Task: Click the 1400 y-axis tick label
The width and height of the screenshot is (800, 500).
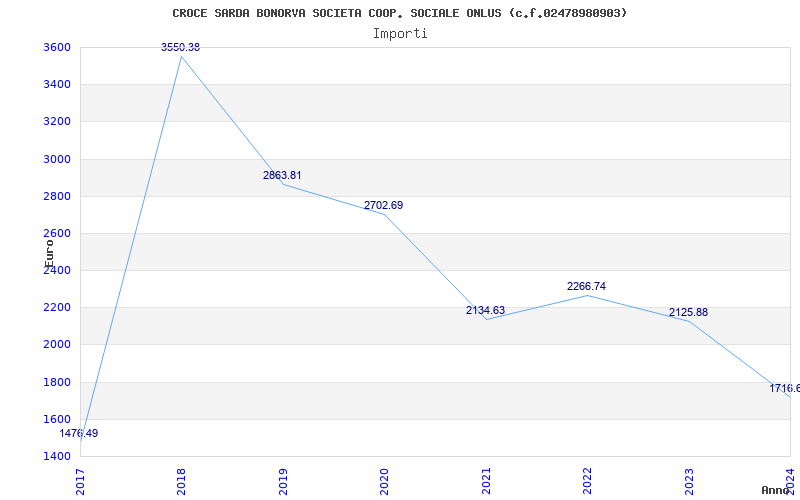Action: 57,456
